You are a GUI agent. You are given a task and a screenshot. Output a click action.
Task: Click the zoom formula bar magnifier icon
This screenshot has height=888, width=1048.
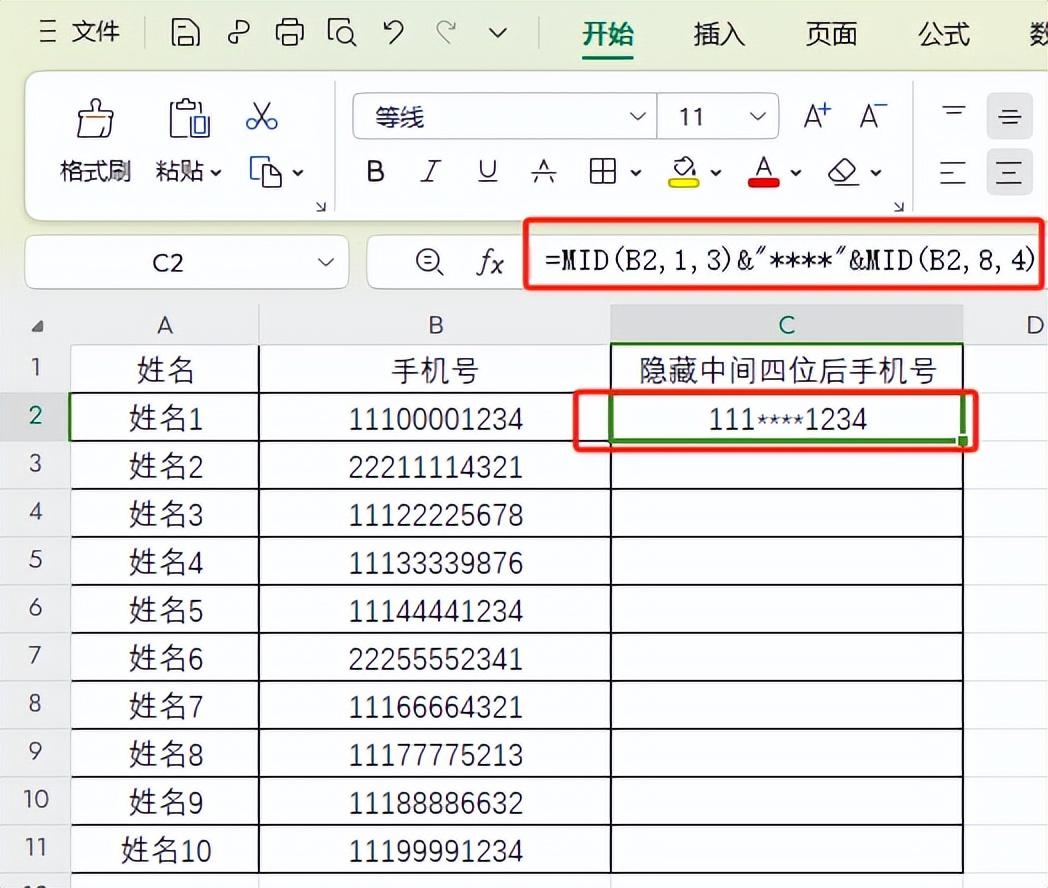click(428, 261)
